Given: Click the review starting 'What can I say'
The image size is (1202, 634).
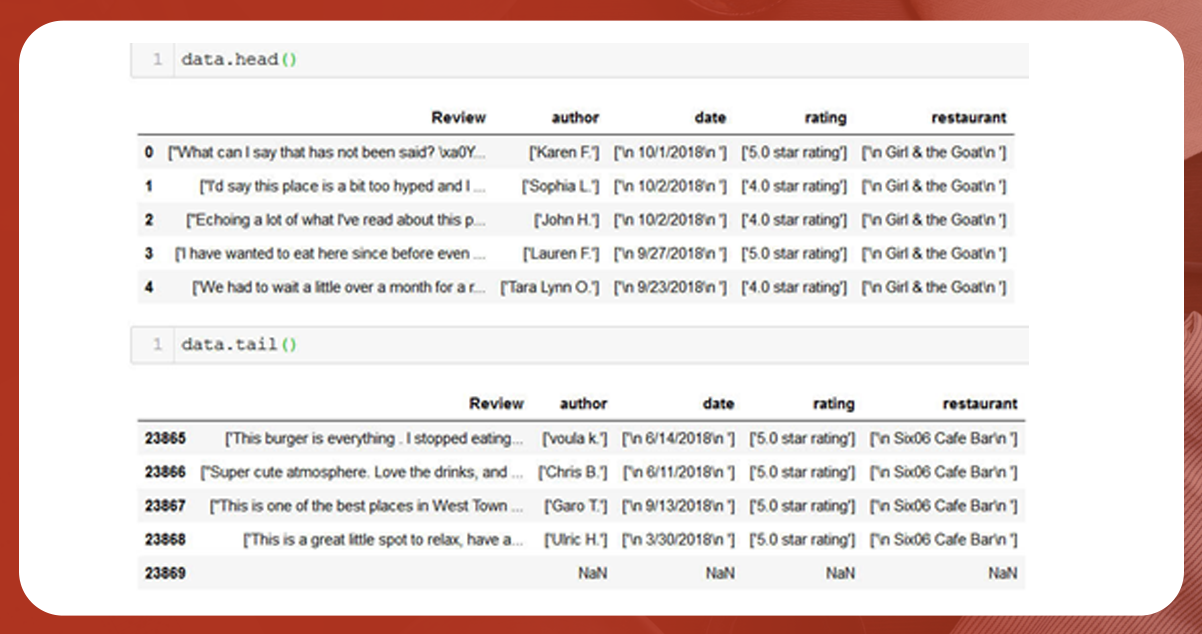Looking at the screenshot, I should [x=327, y=152].
